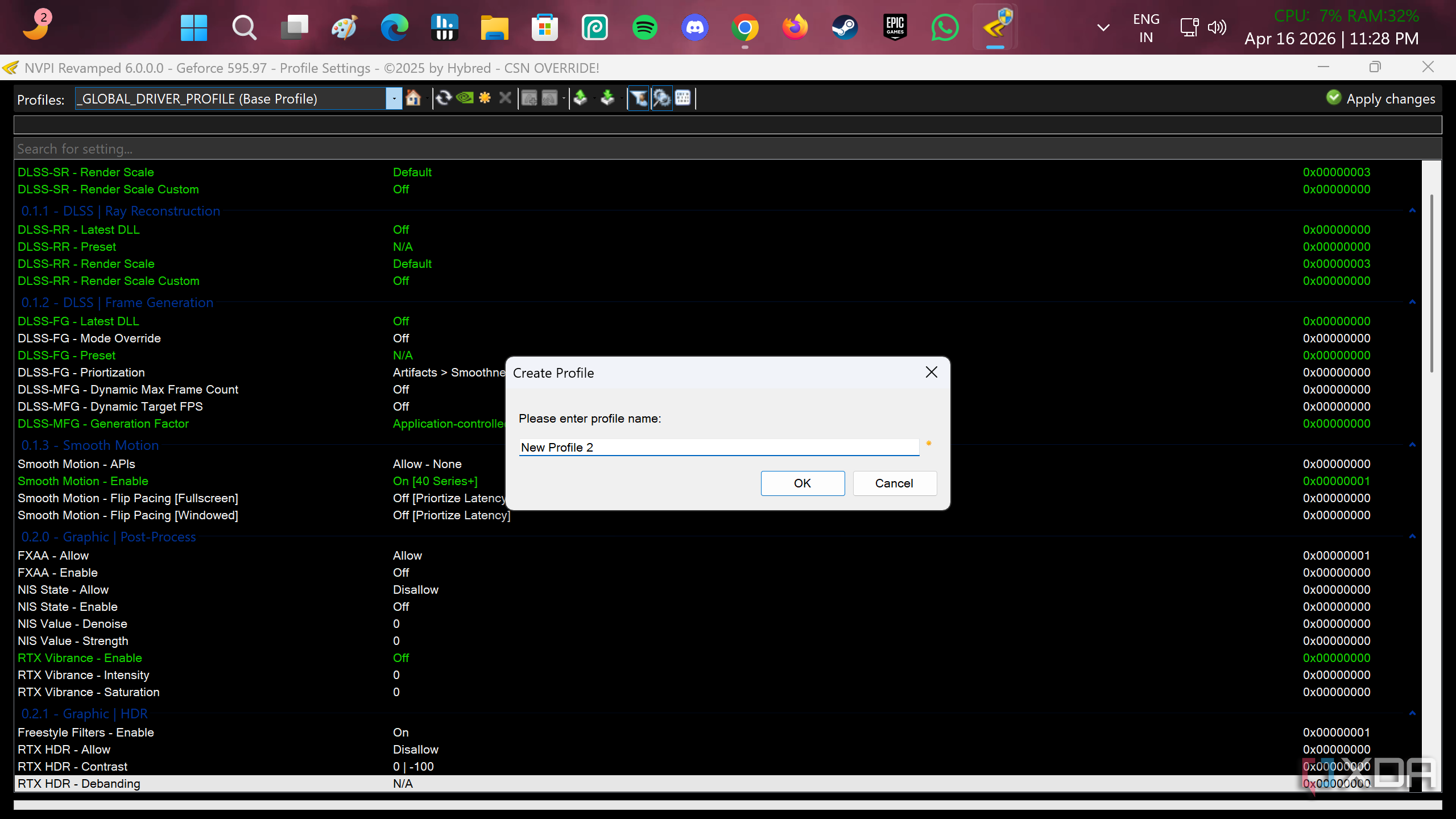Select the NIS State - Enable row
The height and width of the screenshot is (819, 1456).
point(718,607)
